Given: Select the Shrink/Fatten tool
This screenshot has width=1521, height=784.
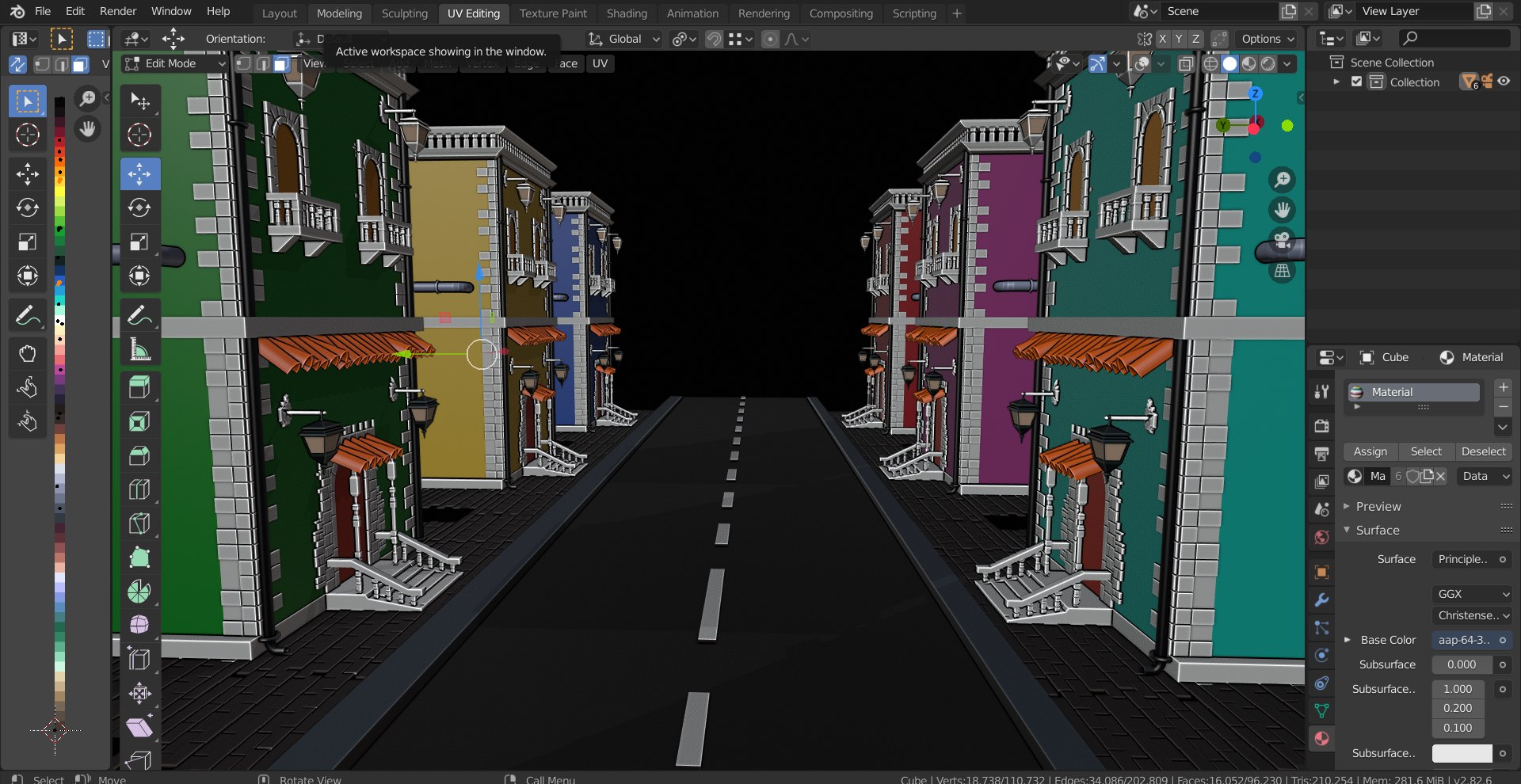Looking at the screenshot, I should 139,694.
